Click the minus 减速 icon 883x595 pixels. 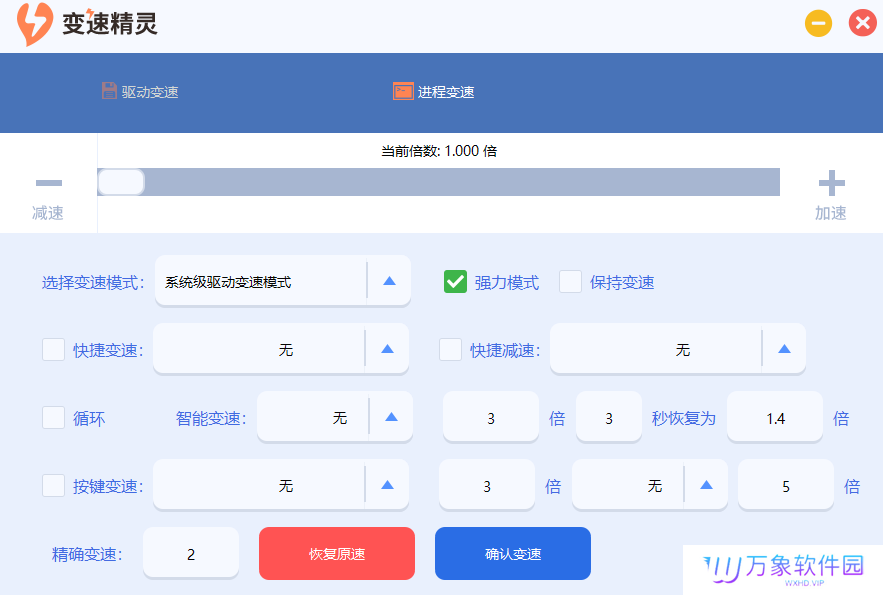49,182
